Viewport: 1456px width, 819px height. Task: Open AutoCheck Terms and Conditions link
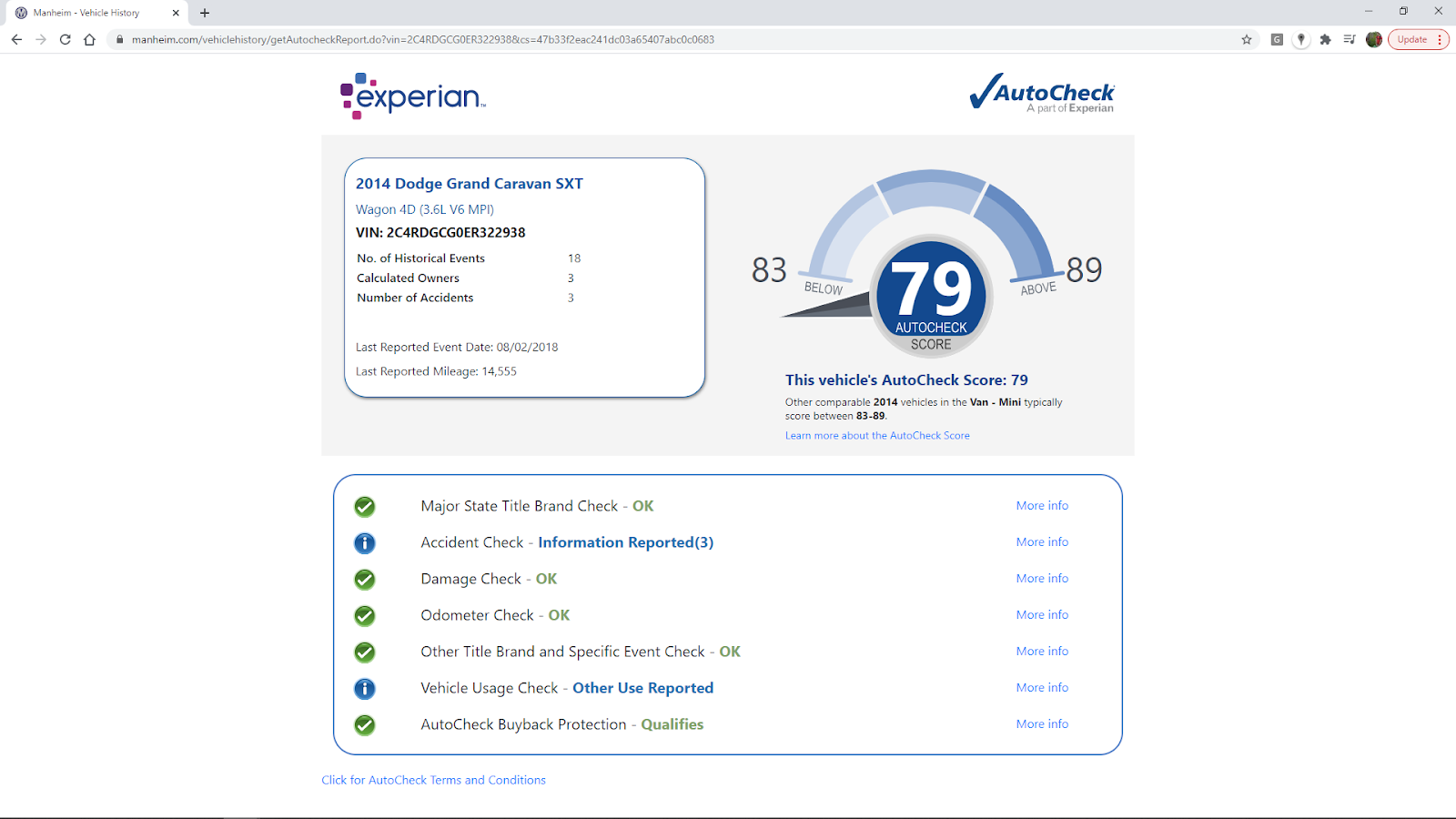pos(433,780)
